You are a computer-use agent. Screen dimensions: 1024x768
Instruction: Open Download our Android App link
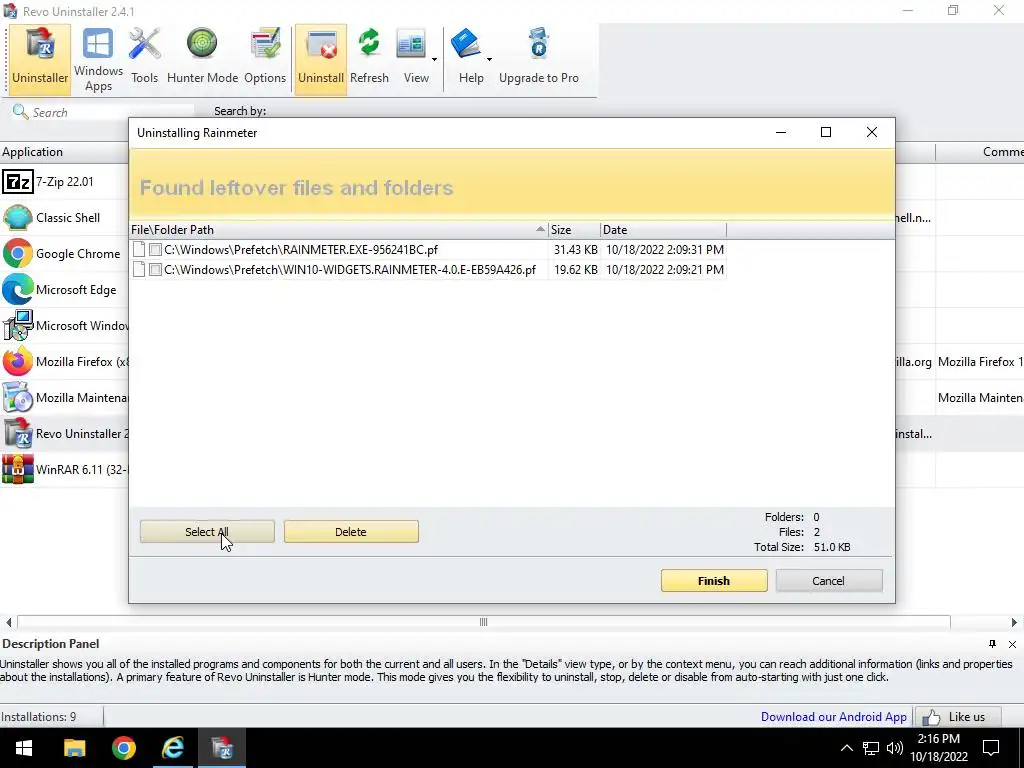coord(833,716)
